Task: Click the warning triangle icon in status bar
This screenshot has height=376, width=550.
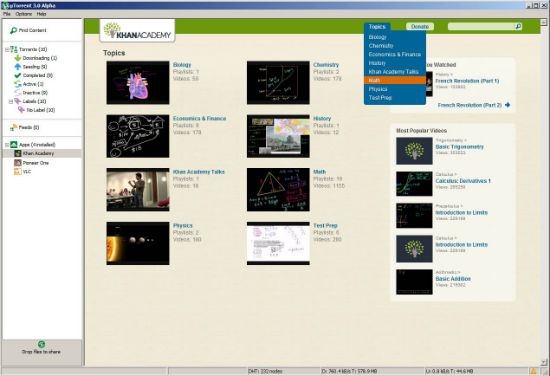Action: click(x=533, y=371)
